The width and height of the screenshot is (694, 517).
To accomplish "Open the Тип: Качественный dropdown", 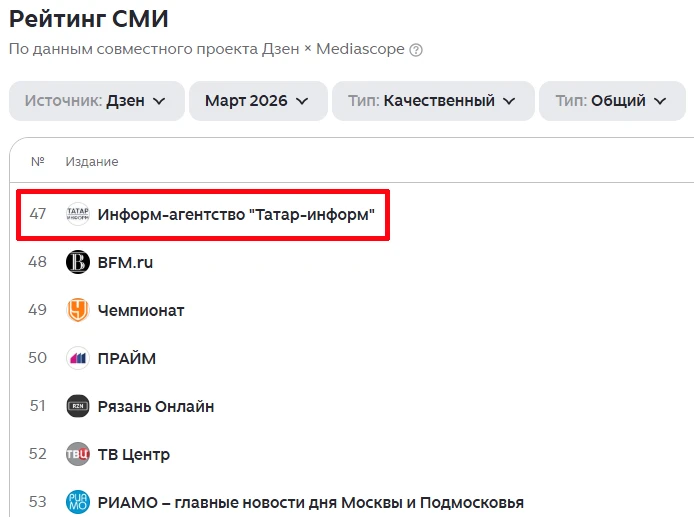I will point(432,101).
